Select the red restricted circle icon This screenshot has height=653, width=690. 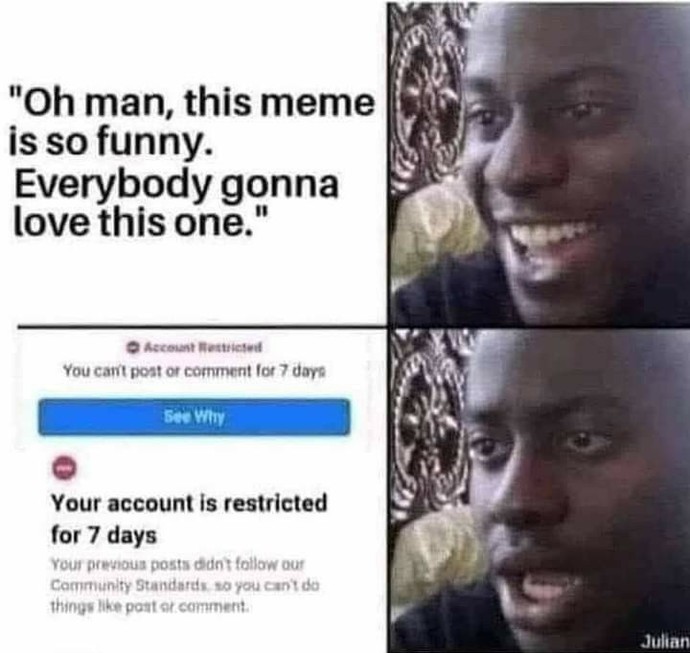(x=65, y=470)
